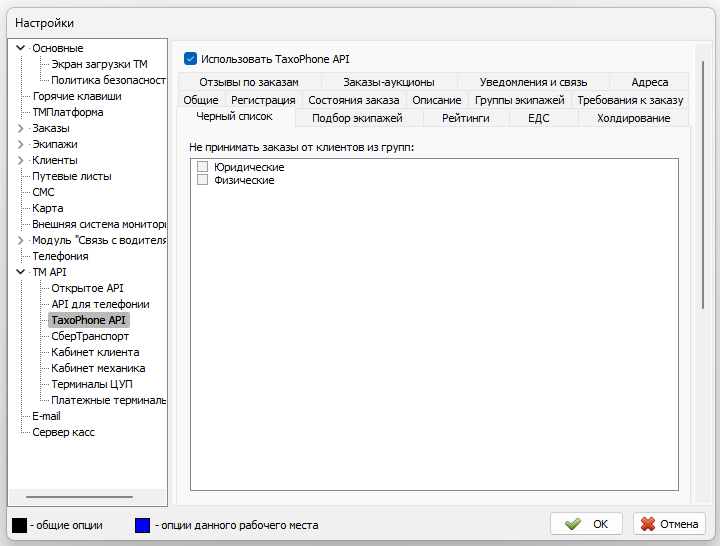Click the red cross icon on Отмена
This screenshot has height=546, width=720.
pos(647,524)
